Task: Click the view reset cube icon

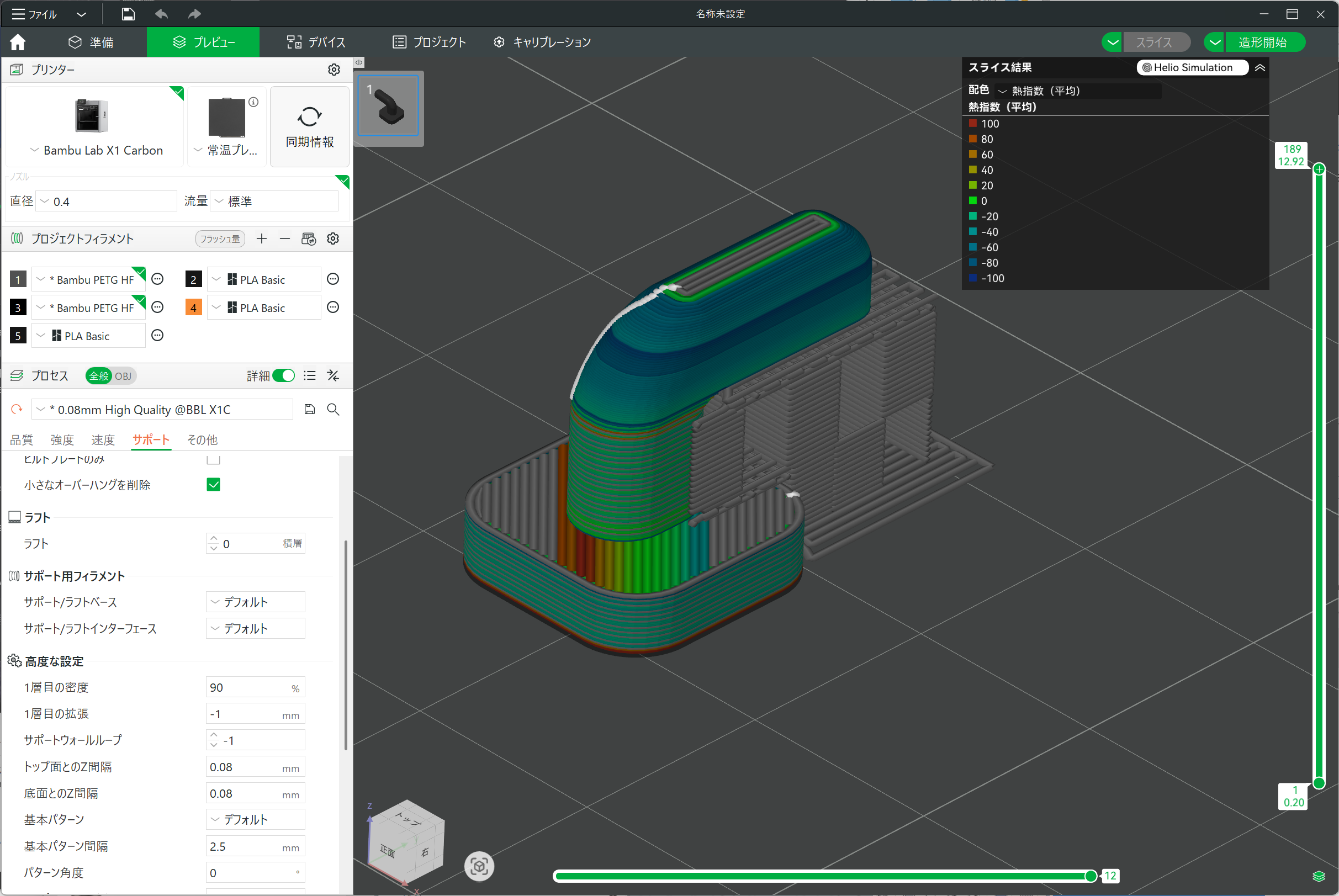Action: tap(479, 867)
